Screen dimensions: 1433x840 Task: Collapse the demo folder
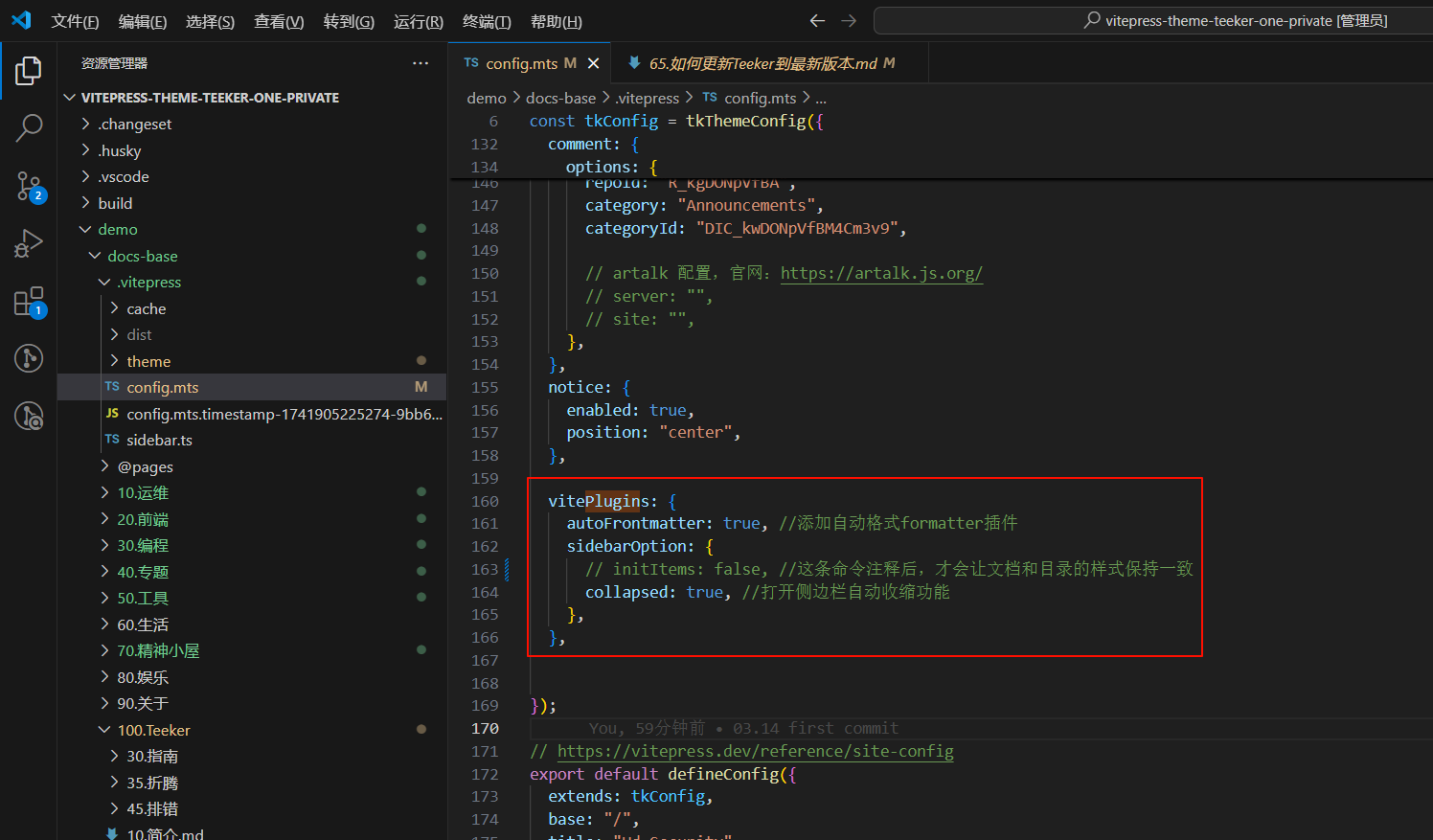(118, 229)
